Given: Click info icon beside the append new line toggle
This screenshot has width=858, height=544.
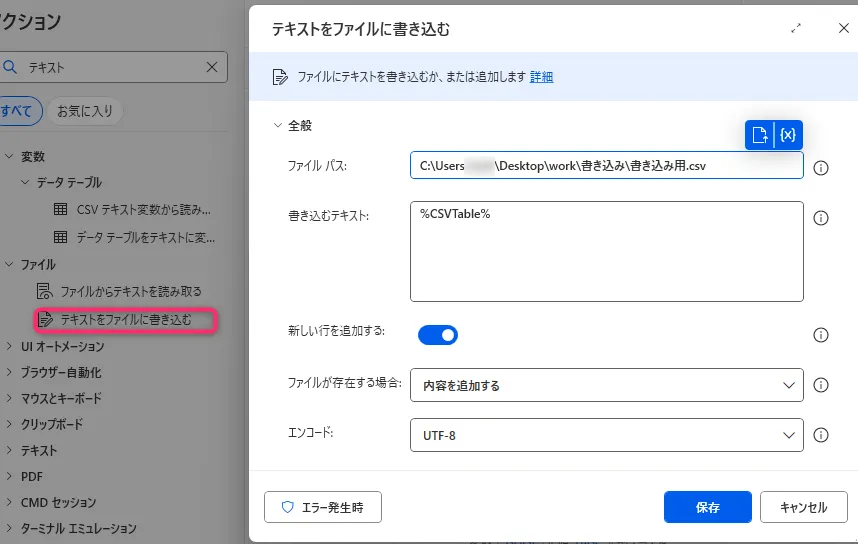Looking at the screenshot, I should 821,335.
